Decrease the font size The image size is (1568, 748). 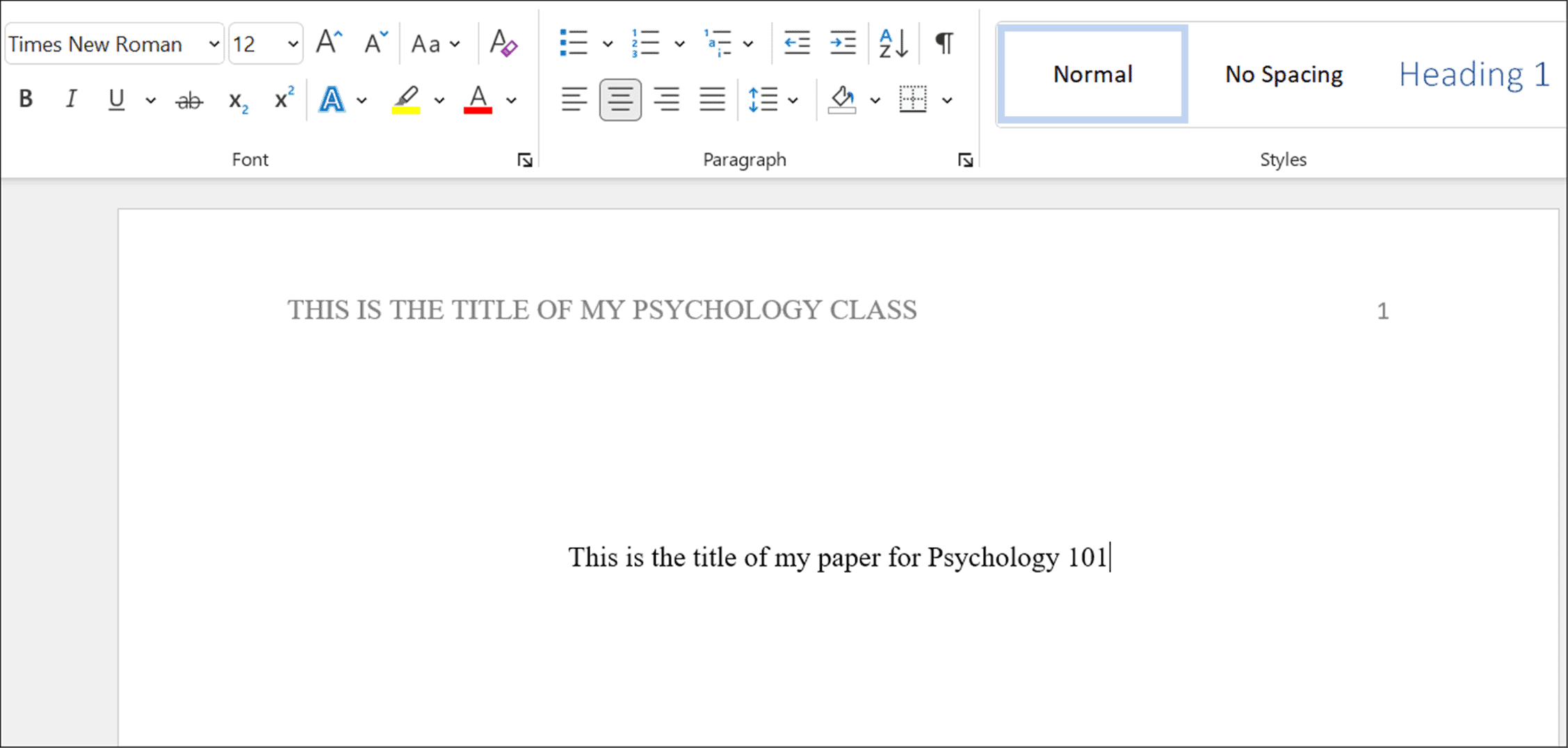(x=372, y=43)
